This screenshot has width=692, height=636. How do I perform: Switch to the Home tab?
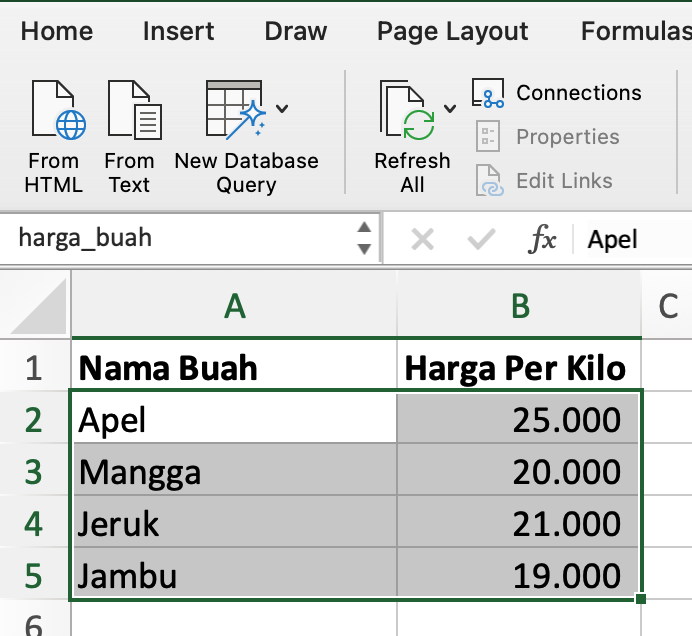56,32
